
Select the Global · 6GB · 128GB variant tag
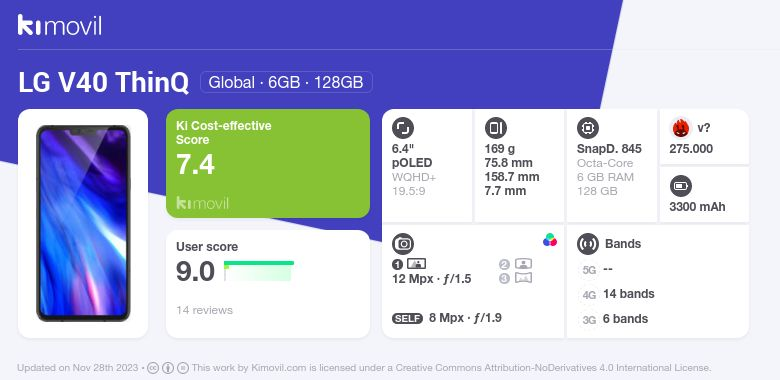click(286, 82)
